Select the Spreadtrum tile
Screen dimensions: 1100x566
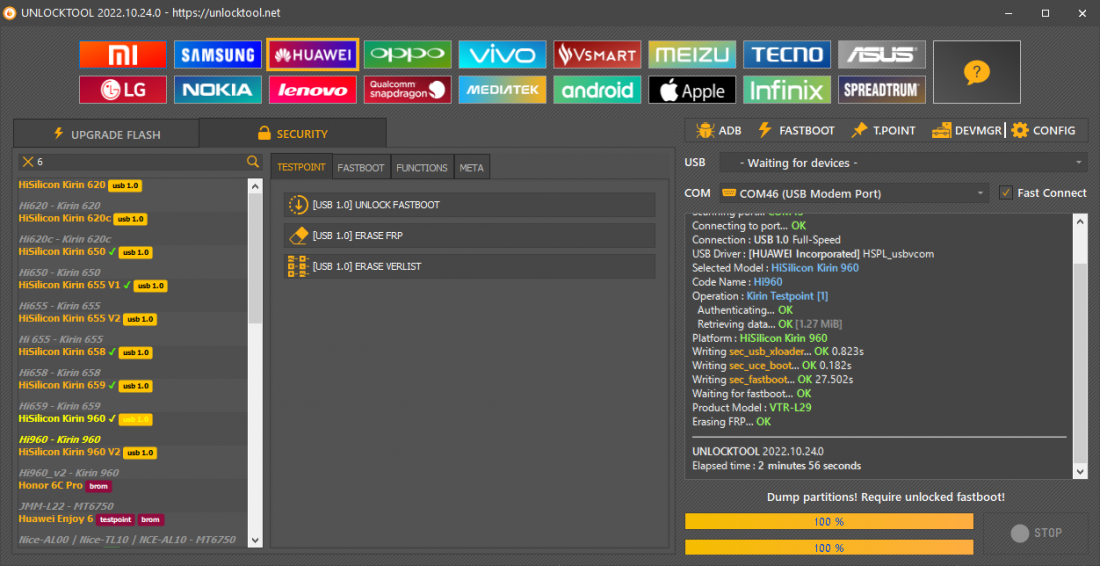point(881,90)
